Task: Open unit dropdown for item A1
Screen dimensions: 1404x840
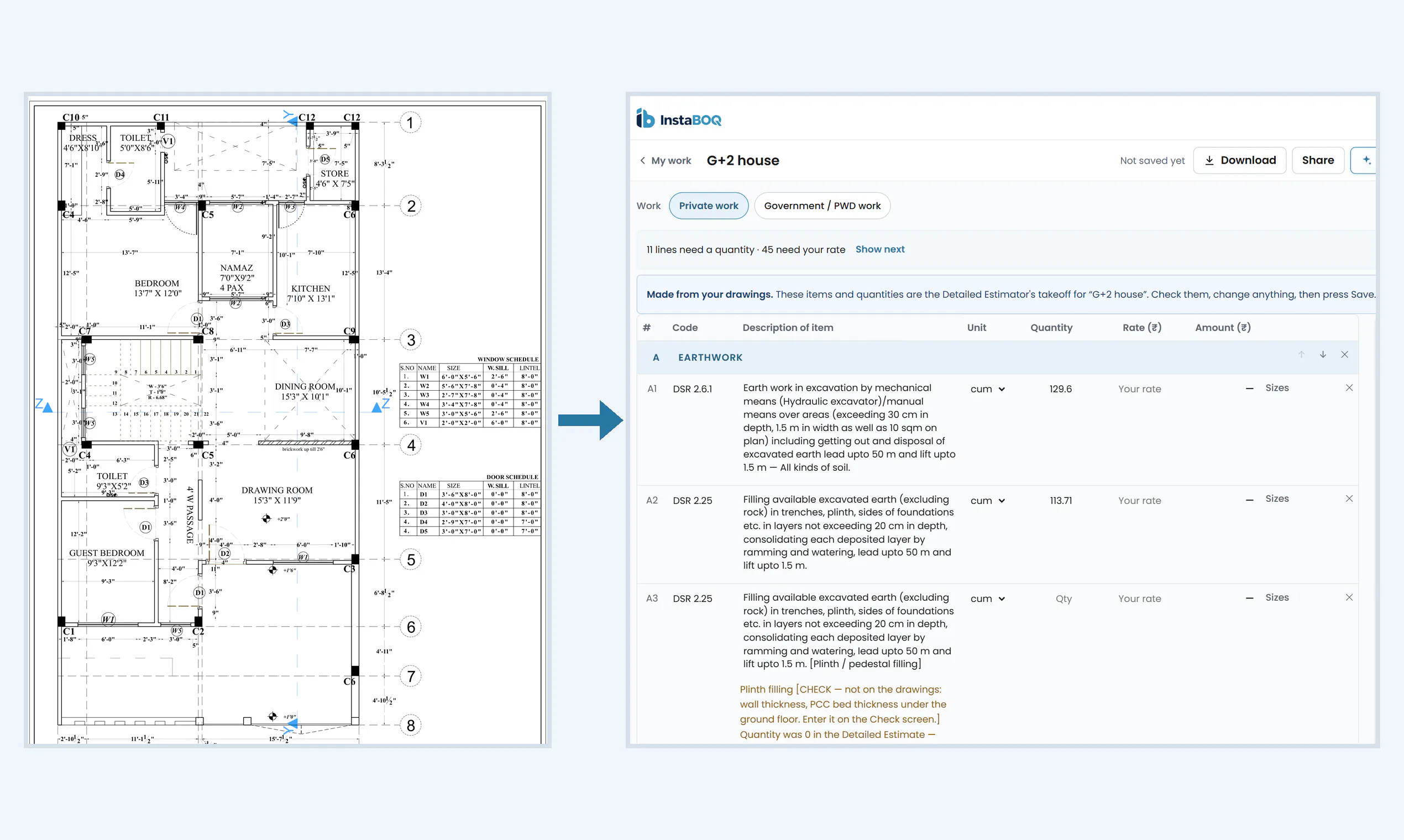Action: (987, 389)
